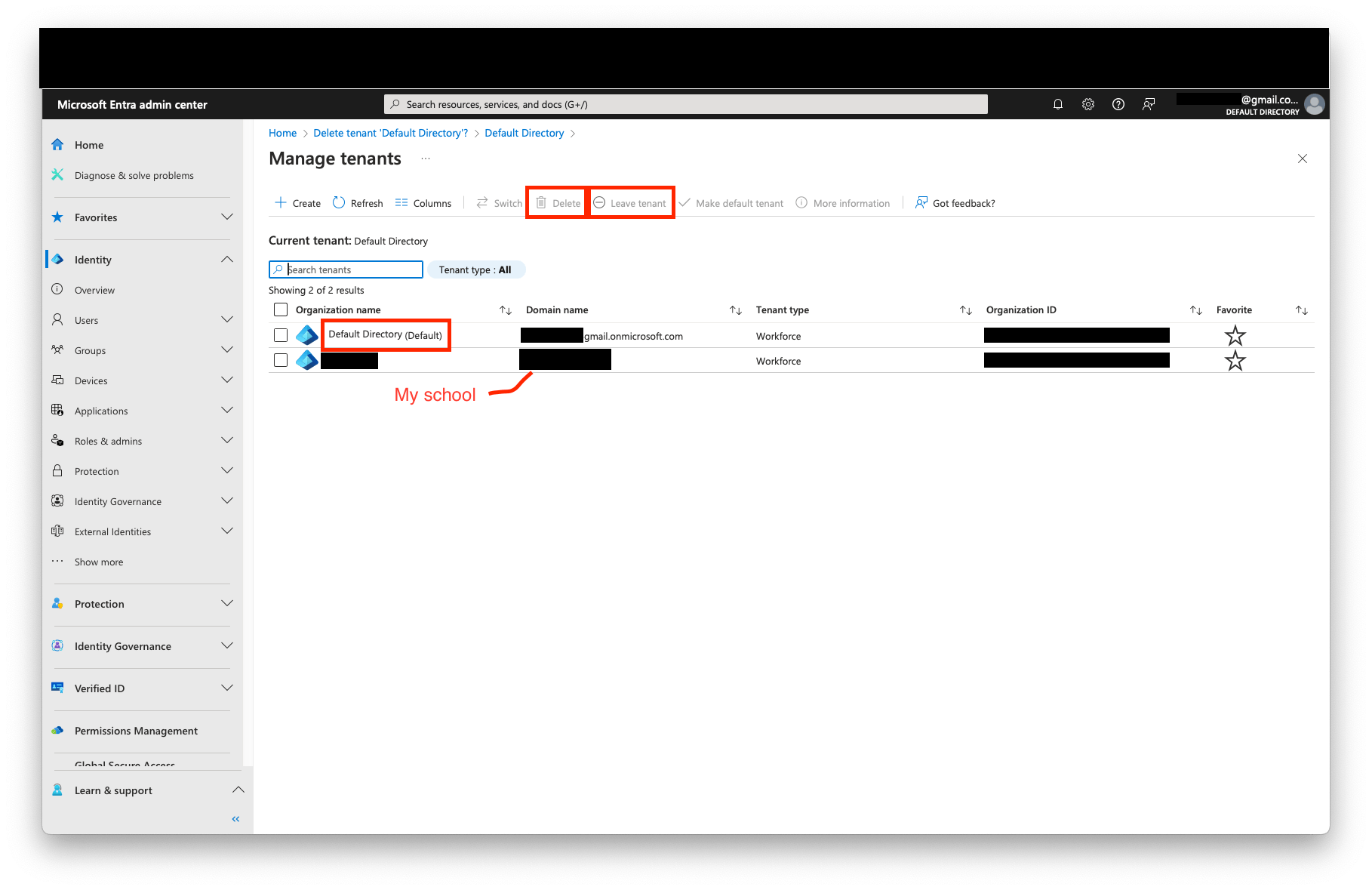Click the Leave tenant circle icon

pos(599,202)
